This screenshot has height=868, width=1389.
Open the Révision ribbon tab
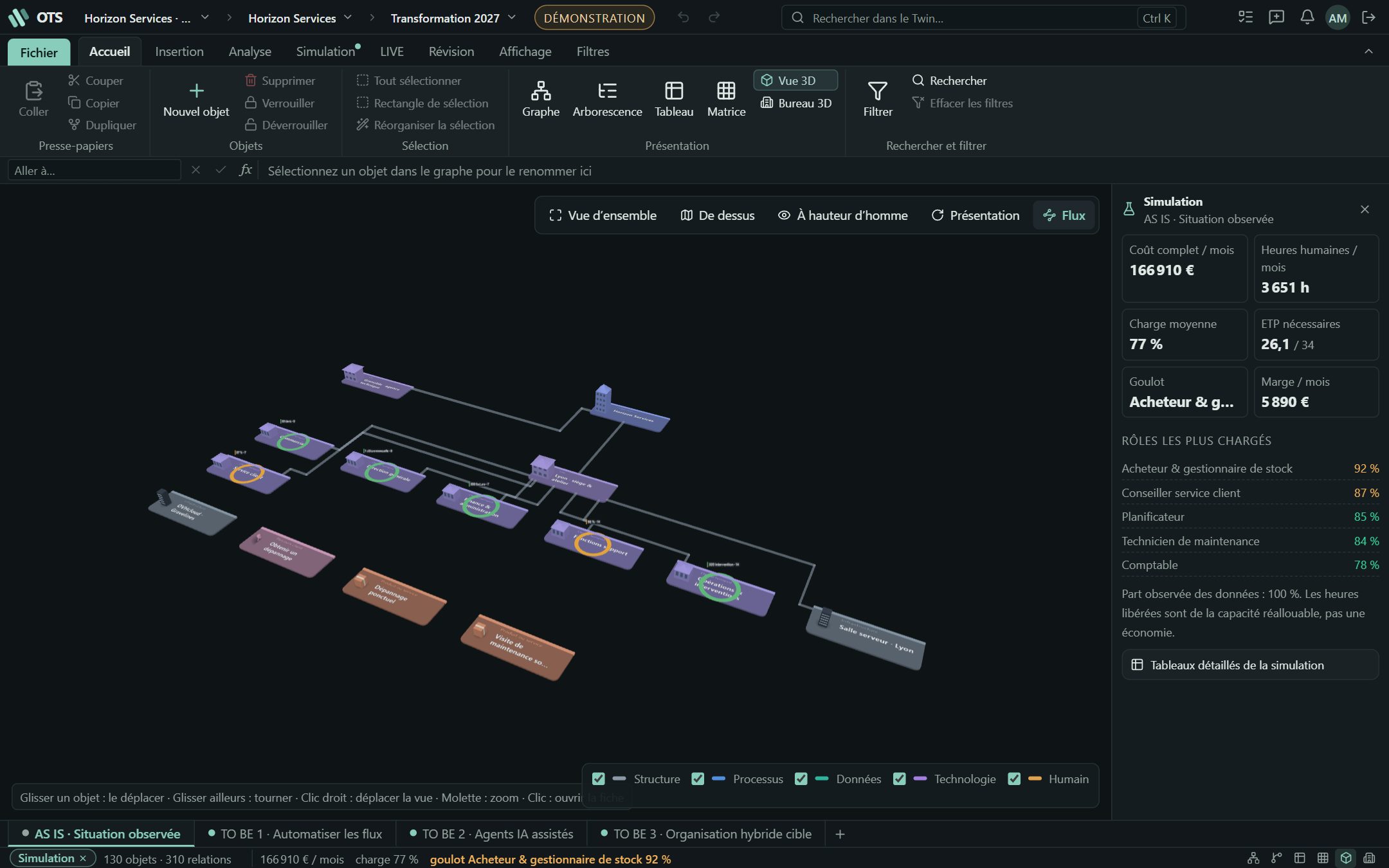click(x=451, y=51)
